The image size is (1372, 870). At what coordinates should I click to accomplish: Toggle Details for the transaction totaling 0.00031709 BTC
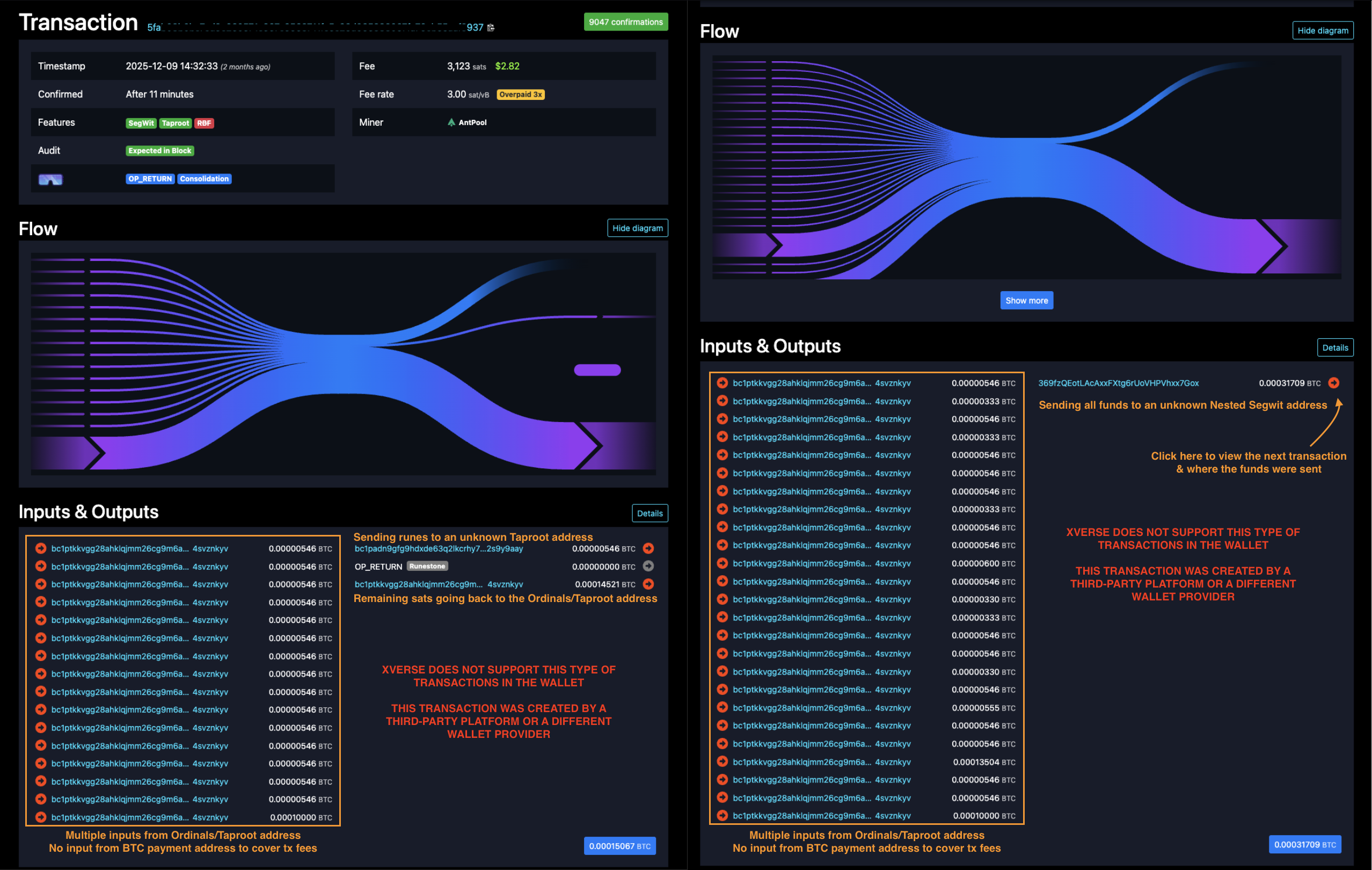1335,347
